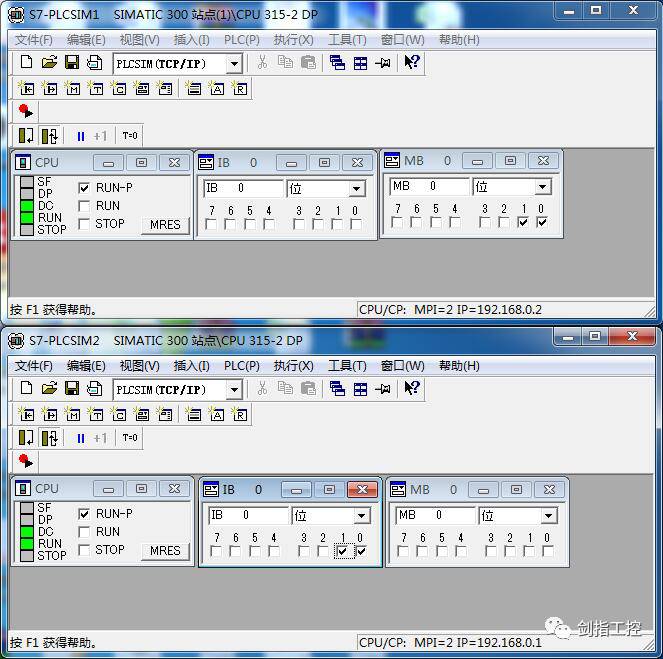Screen dimensions: 663x659
Task: Open 视图(V) menu in PLCSIM1
Action: click(140, 40)
